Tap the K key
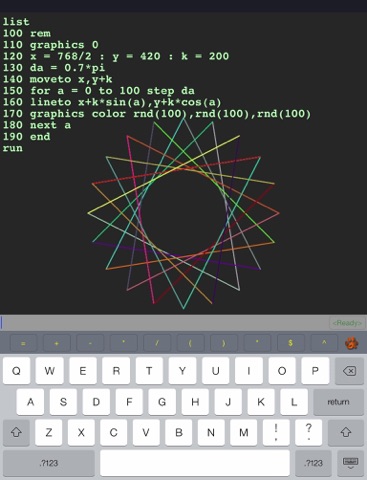The image size is (367, 480). click(x=261, y=402)
